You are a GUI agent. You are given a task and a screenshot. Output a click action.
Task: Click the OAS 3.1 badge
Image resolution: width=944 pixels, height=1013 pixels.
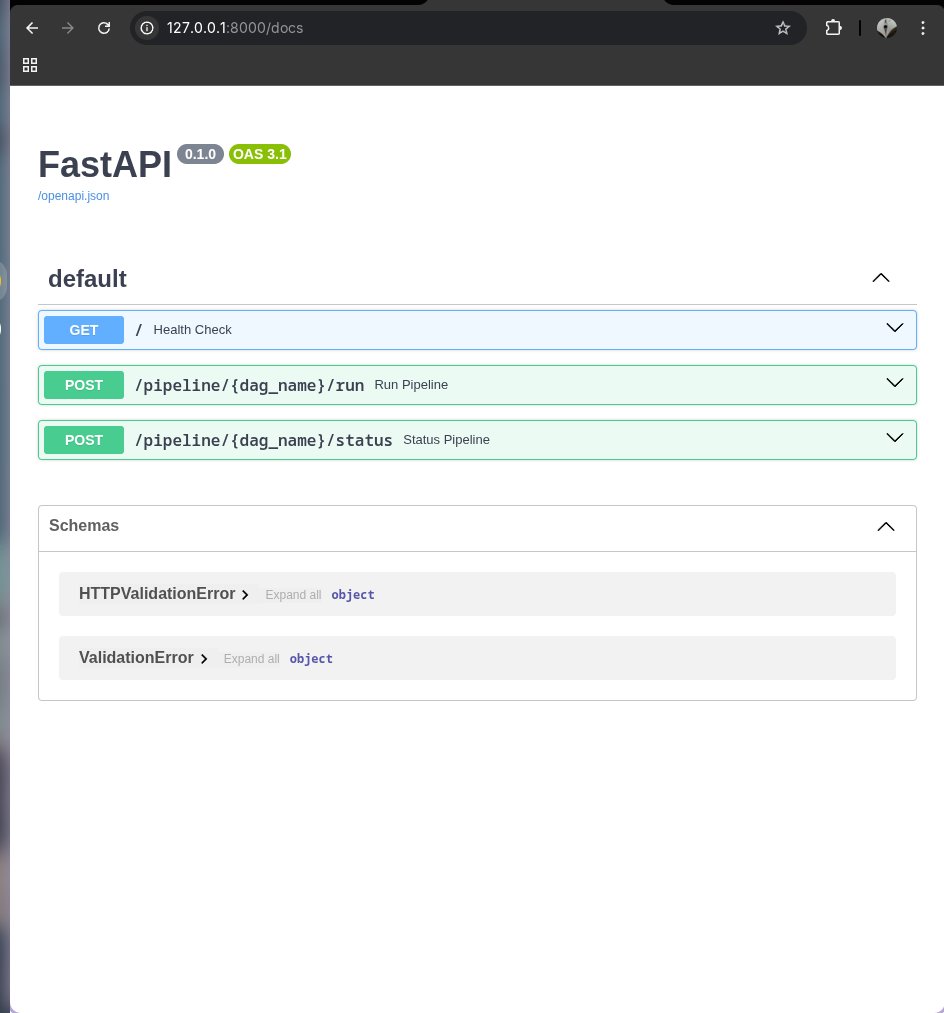(x=260, y=154)
